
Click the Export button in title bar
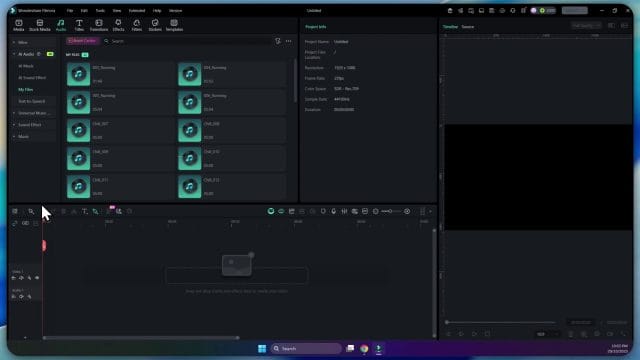(x=575, y=11)
